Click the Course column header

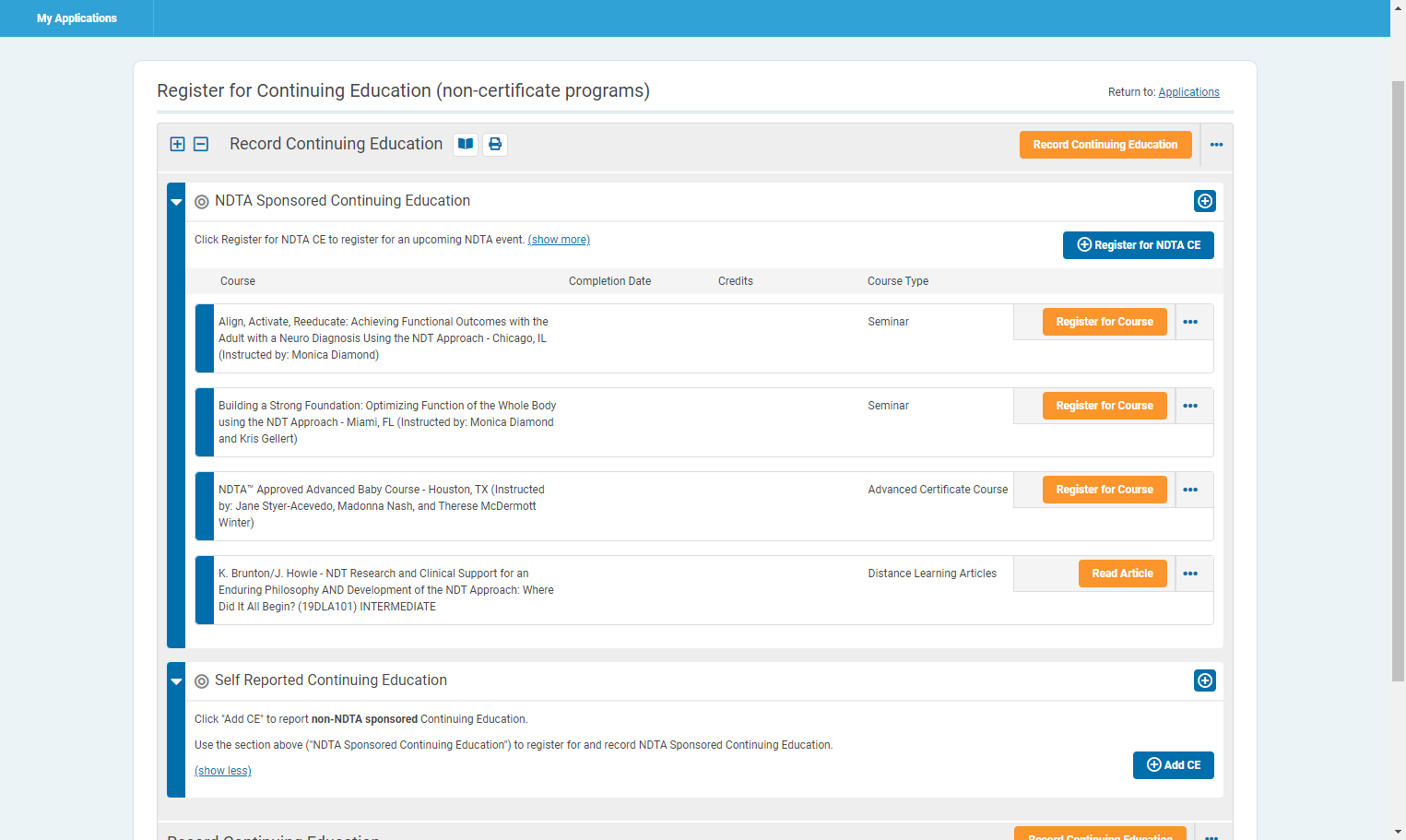point(238,281)
